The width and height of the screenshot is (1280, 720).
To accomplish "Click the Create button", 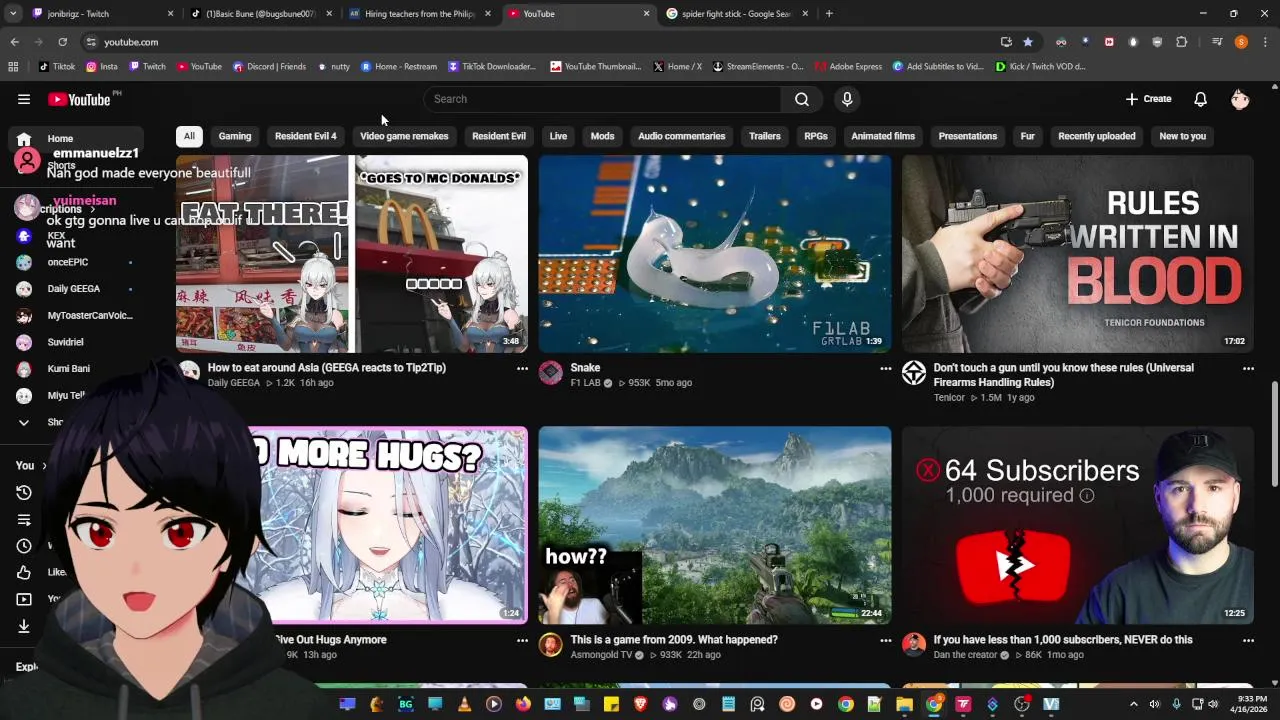I will pos(1148,99).
